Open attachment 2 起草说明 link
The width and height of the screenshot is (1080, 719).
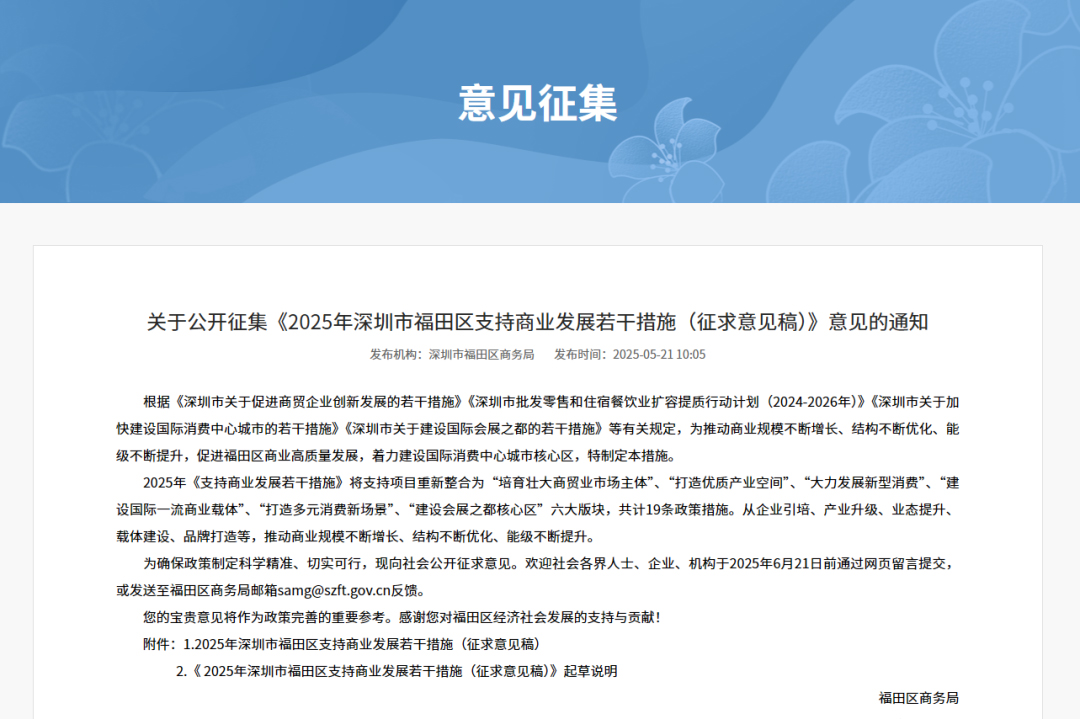coord(397,671)
